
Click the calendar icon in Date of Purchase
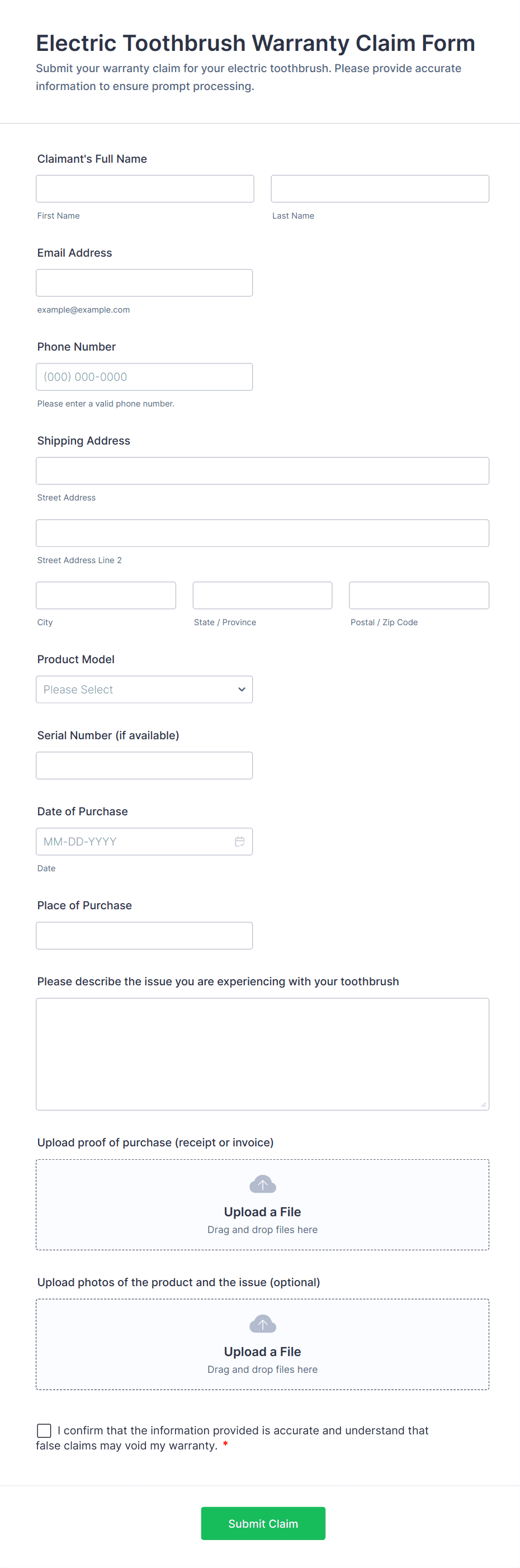click(x=239, y=841)
